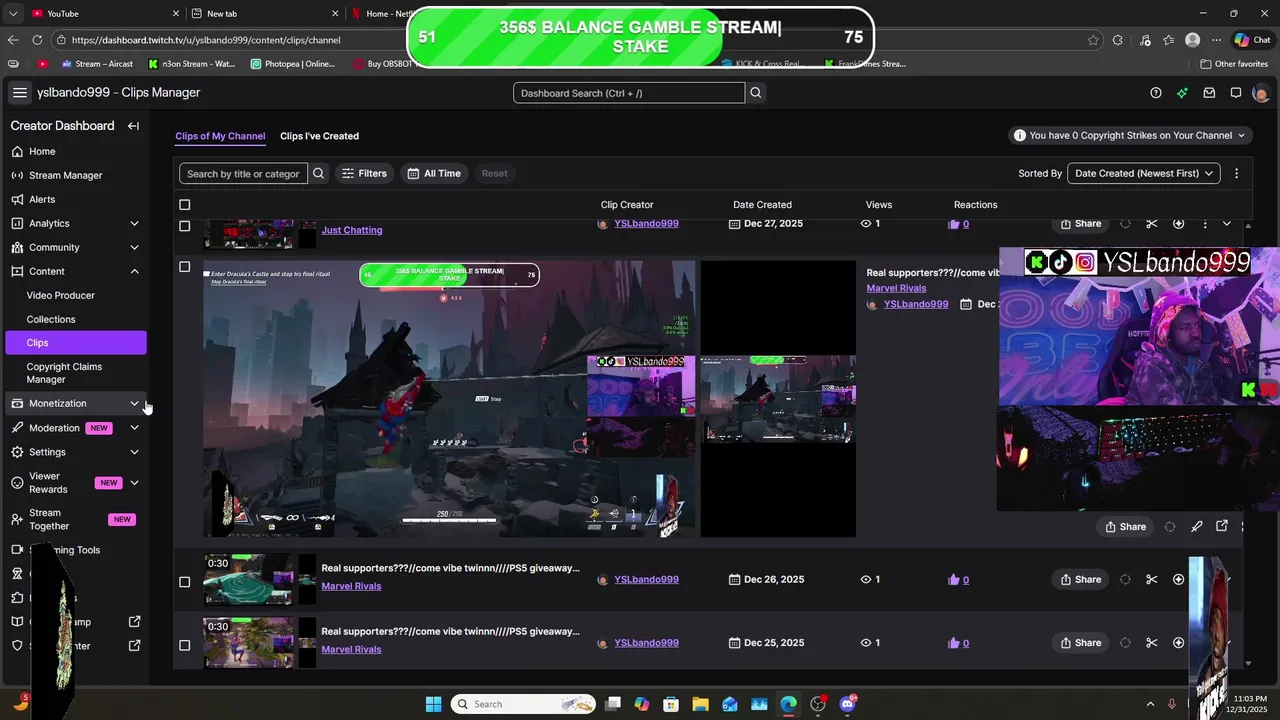Image resolution: width=1280 pixels, height=720 pixels.
Task: Focus the Dashboard Search input field
Action: tap(629, 93)
